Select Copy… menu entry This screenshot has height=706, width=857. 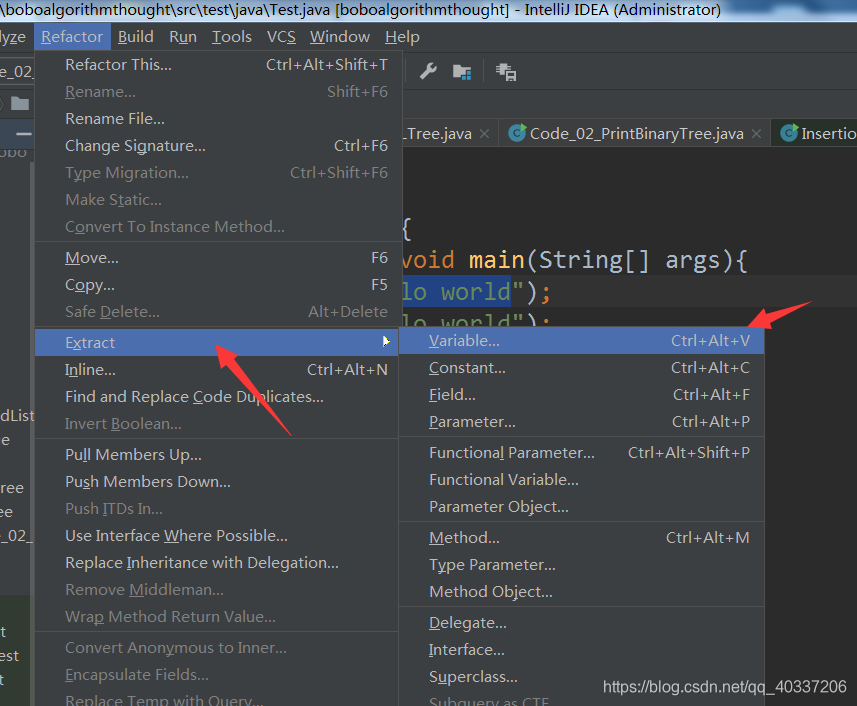[218, 285]
